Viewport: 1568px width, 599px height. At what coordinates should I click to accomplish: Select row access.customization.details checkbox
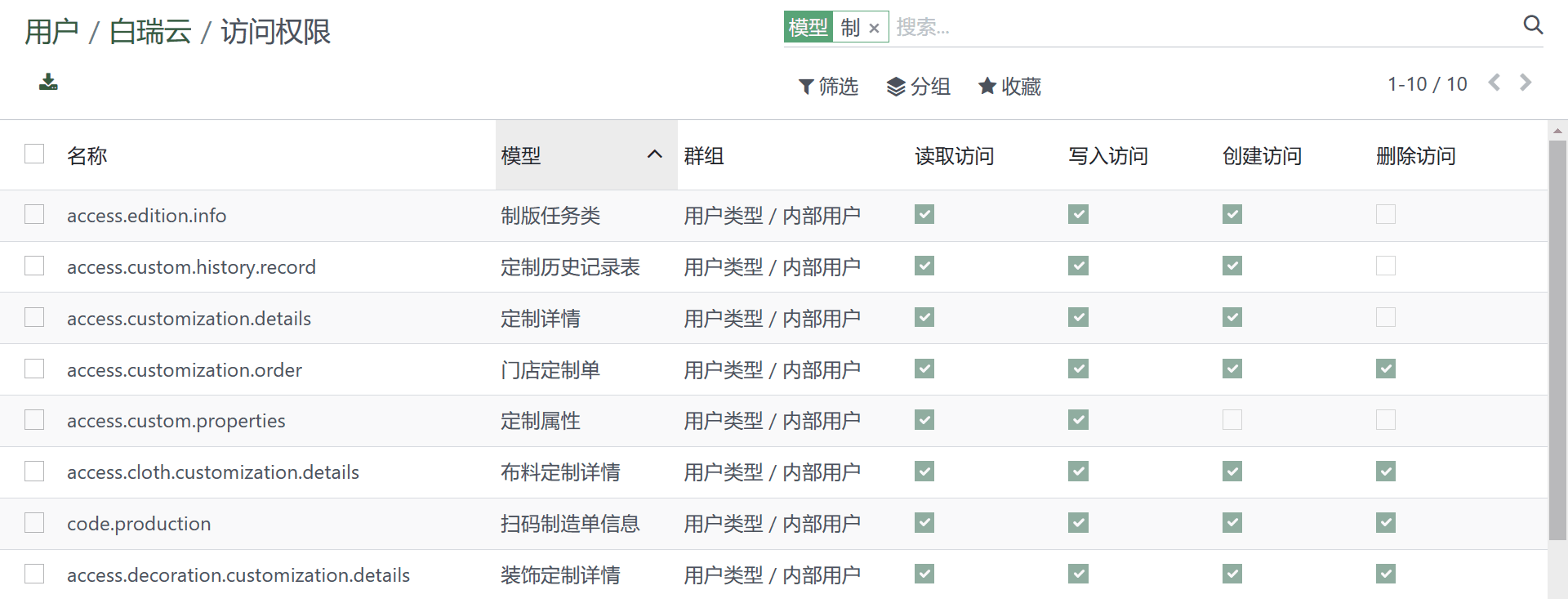[34, 317]
